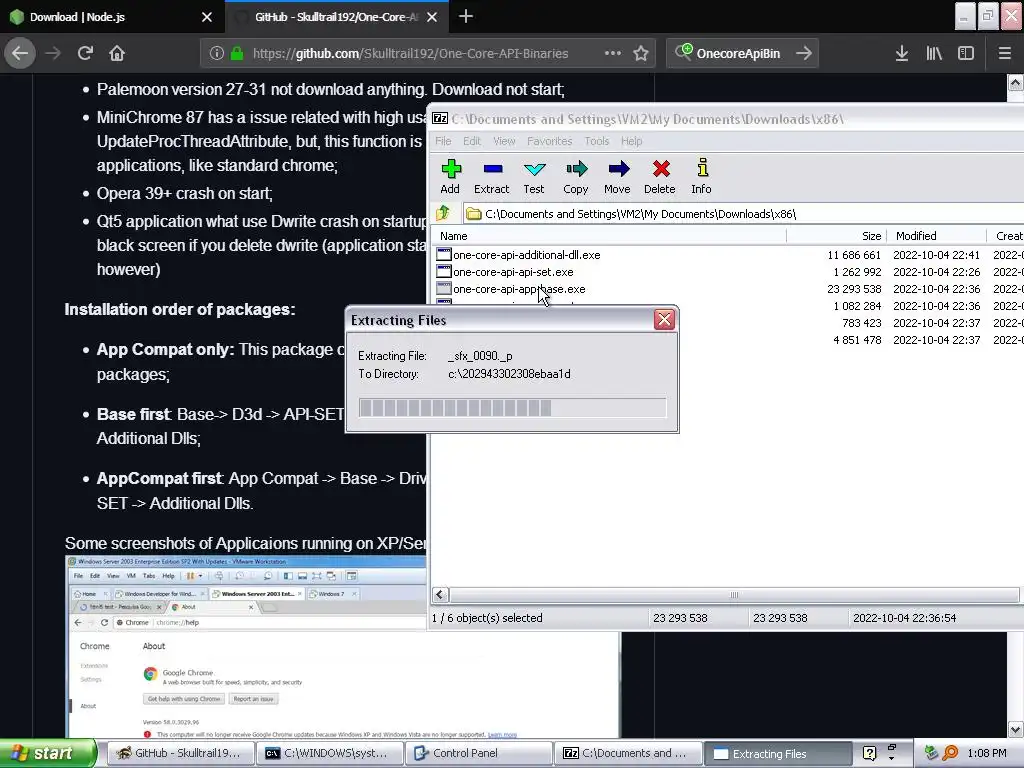Open Firefox downloads panel
The width and height of the screenshot is (1024, 768).
(902, 53)
